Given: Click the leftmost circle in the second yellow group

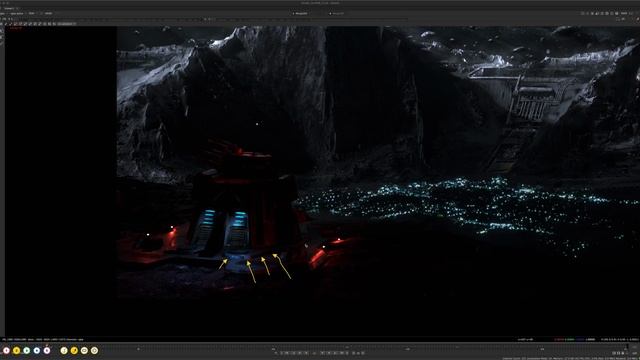Looking at the screenshot, I should click(64, 350).
